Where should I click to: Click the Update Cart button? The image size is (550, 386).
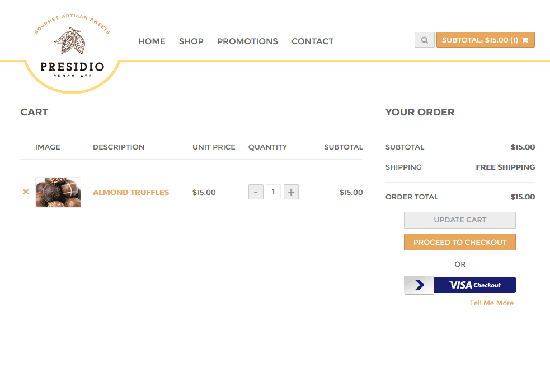(x=460, y=220)
